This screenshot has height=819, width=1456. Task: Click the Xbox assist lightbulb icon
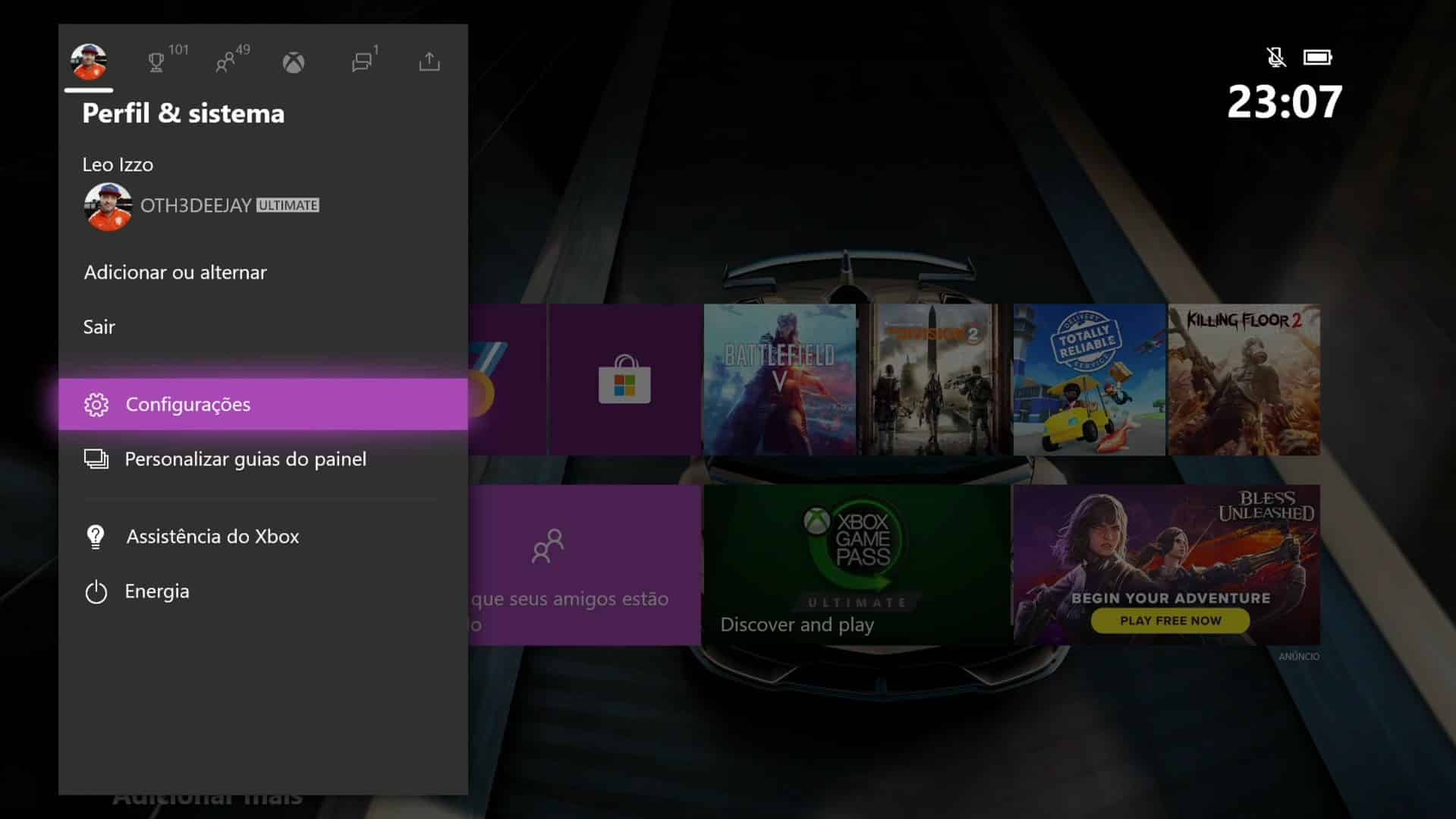tap(96, 537)
